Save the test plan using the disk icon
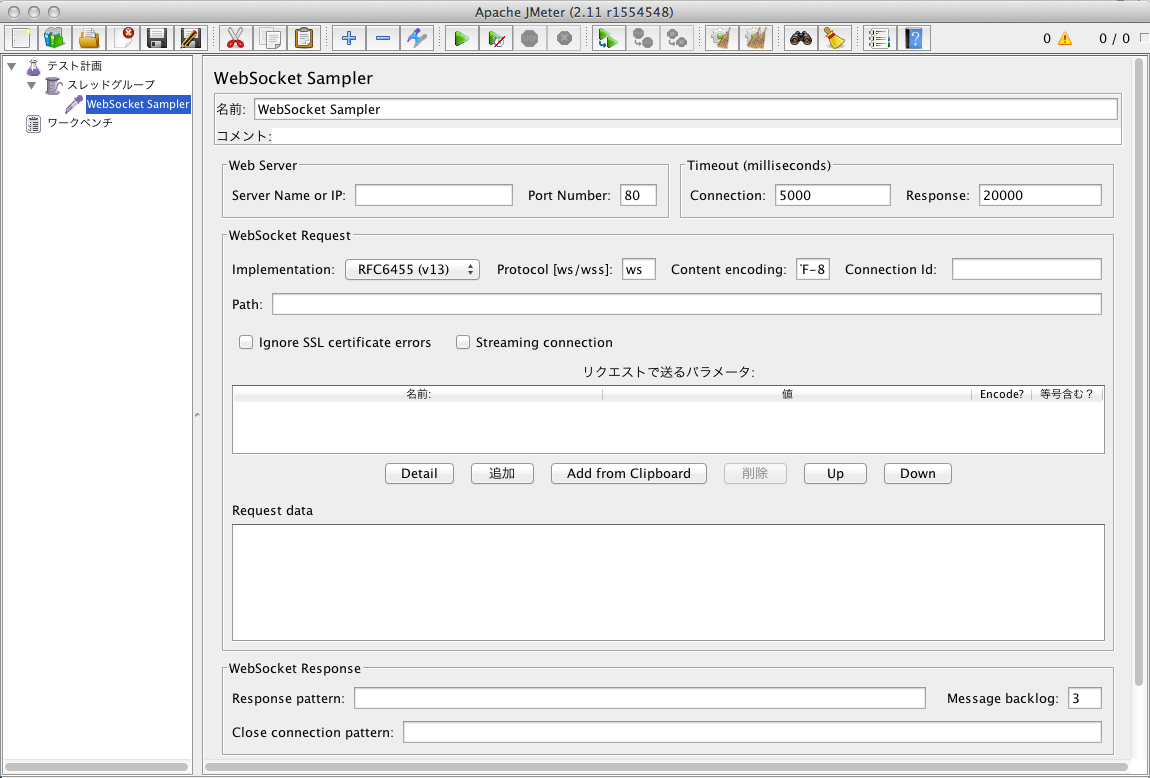Screen dimensions: 1150x778 click(x=157, y=38)
